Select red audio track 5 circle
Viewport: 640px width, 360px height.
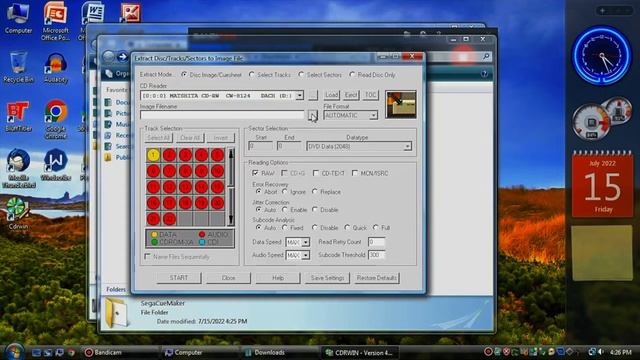[x=217, y=155]
